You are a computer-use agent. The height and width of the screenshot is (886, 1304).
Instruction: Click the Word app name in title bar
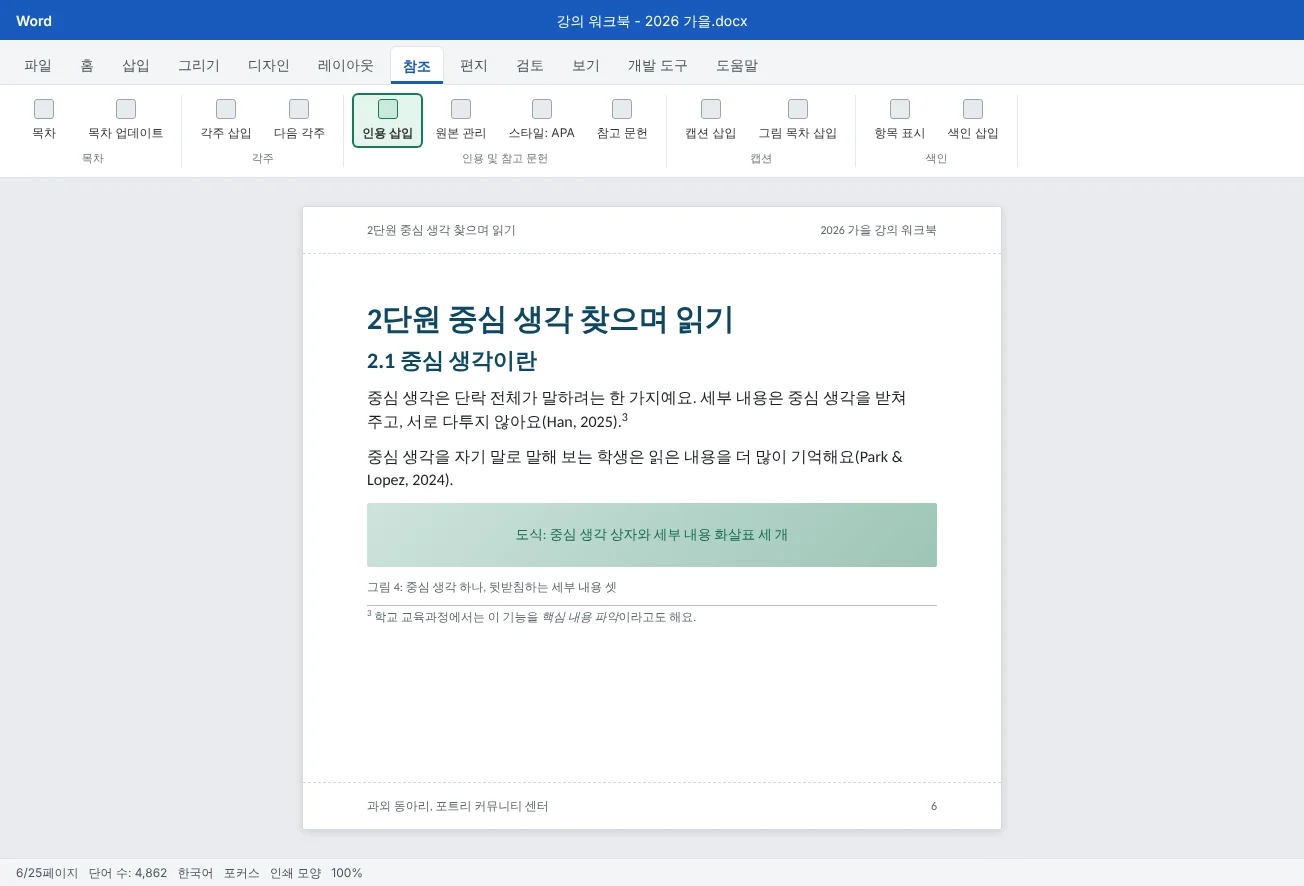[x=34, y=21]
